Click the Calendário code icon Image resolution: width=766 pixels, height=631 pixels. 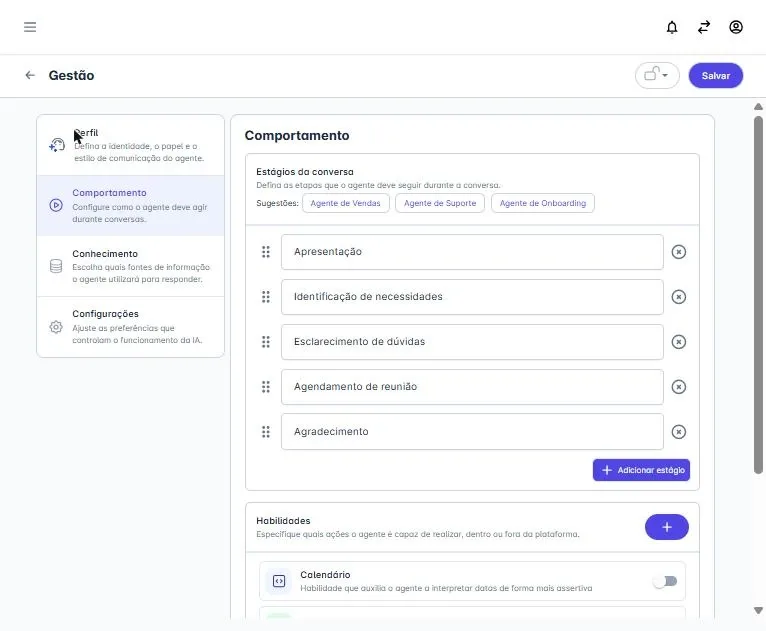pyautogui.click(x=279, y=581)
